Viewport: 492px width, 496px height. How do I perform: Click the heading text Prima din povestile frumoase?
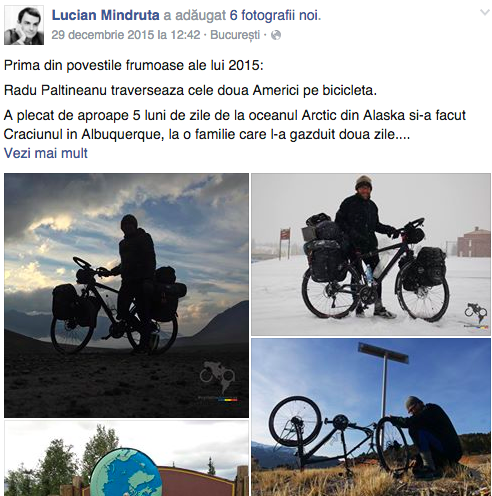(133, 65)
